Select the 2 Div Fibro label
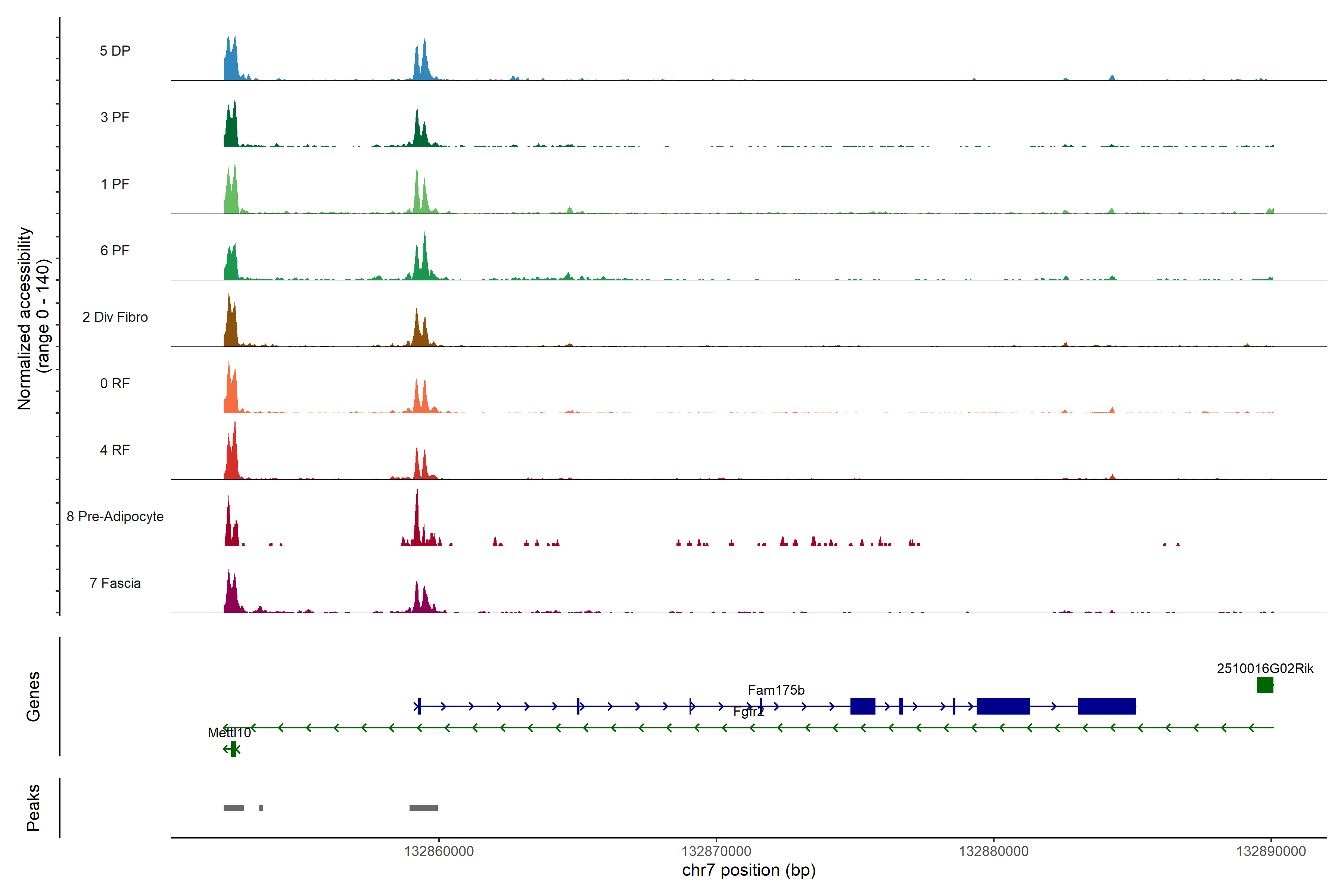Screen dimensions: 1344x896 [115, 317]
